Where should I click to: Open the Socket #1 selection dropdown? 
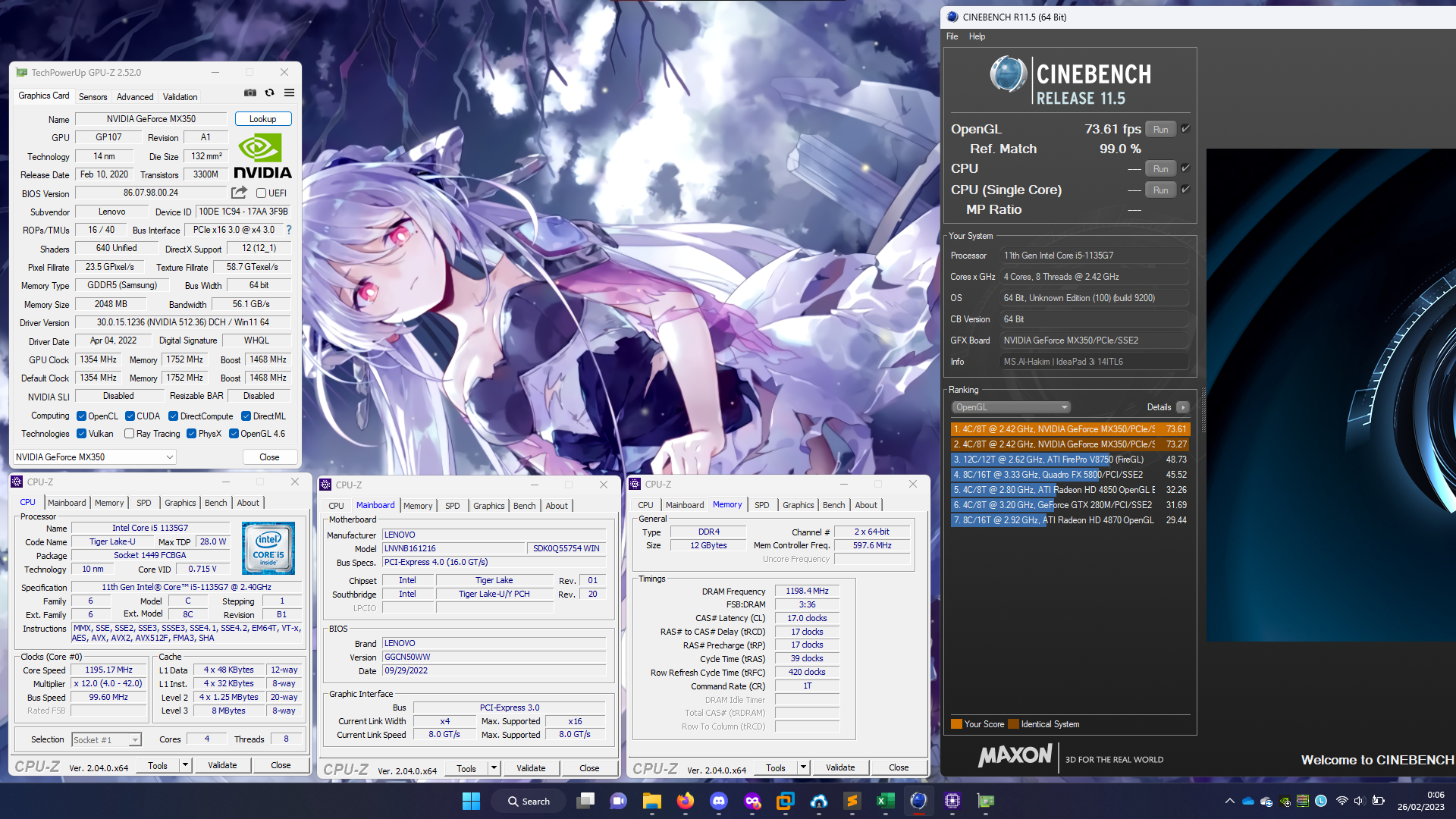point(107,739)
